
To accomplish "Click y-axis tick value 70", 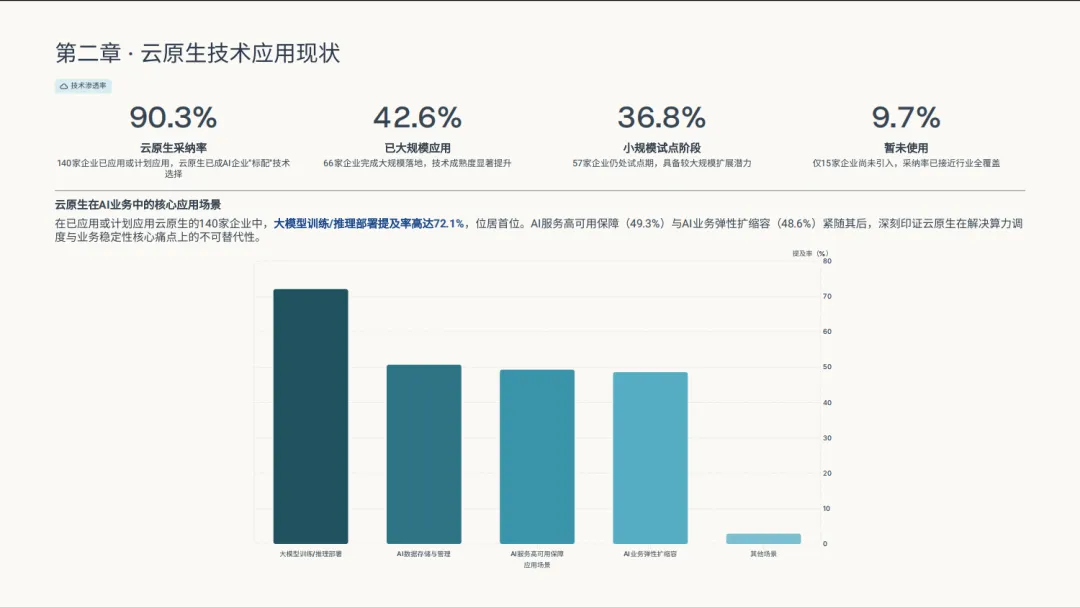I will (x=827, y=296).
